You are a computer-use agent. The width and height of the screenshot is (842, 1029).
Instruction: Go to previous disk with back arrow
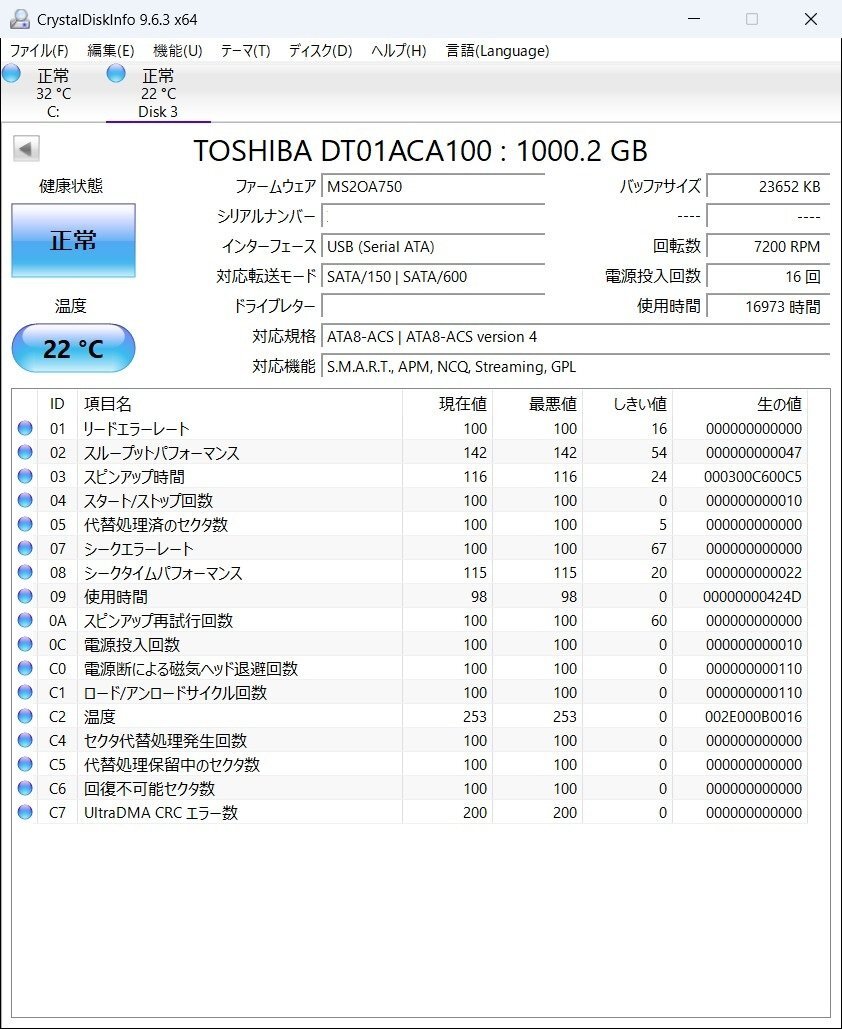[26, 149]
